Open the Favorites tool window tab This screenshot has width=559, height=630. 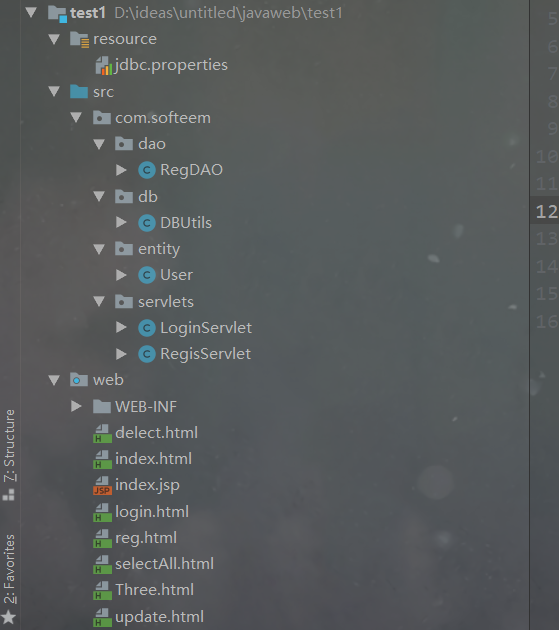pos(9,579)
